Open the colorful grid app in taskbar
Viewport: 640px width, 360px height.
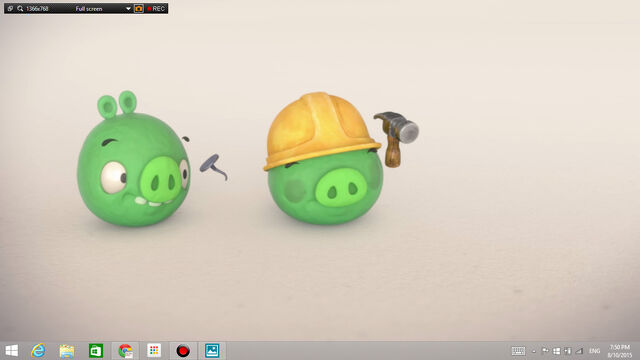(x=154, y=351)
